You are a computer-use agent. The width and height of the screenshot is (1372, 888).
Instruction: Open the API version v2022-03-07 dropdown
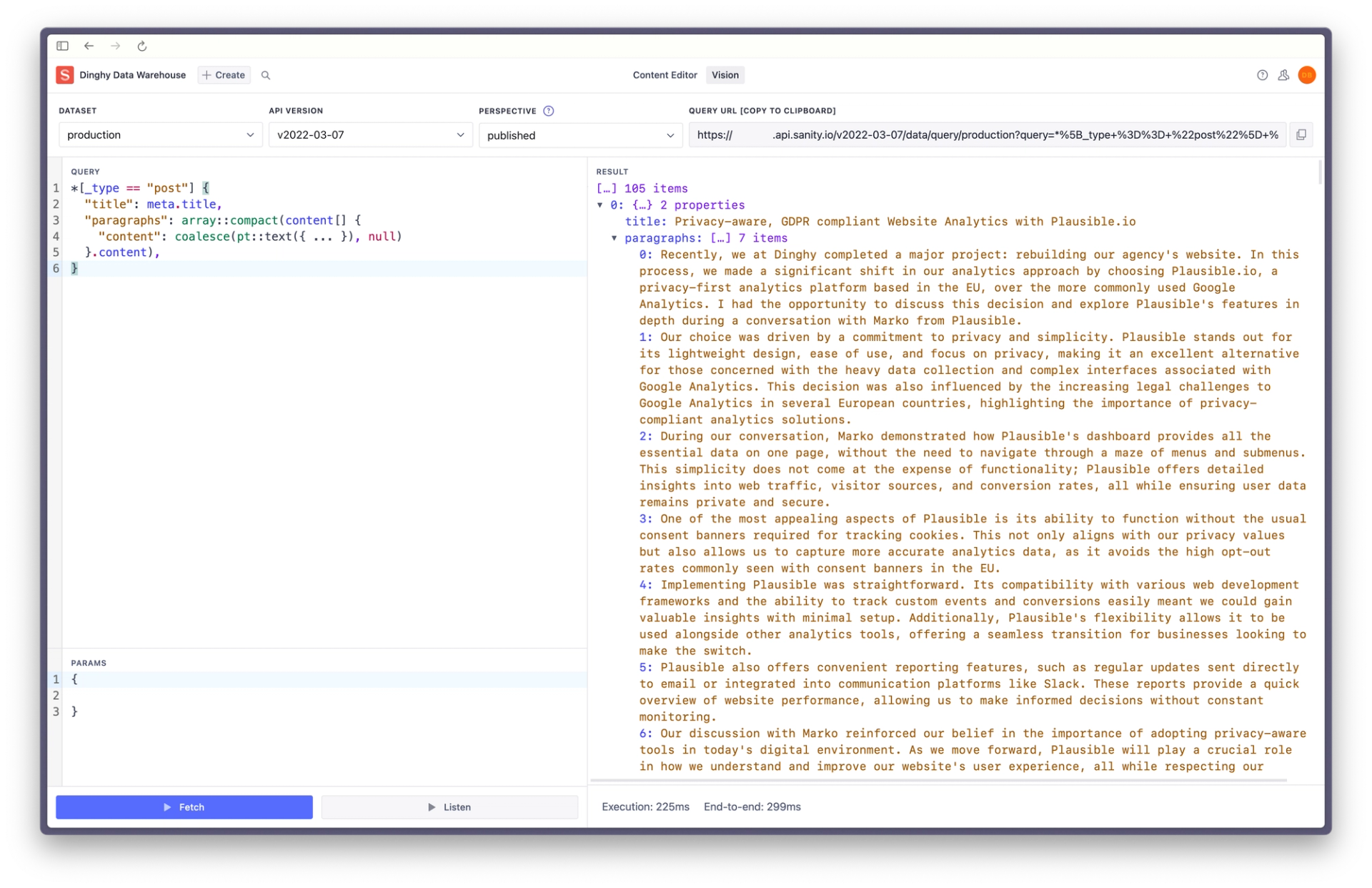pos(370,134)
